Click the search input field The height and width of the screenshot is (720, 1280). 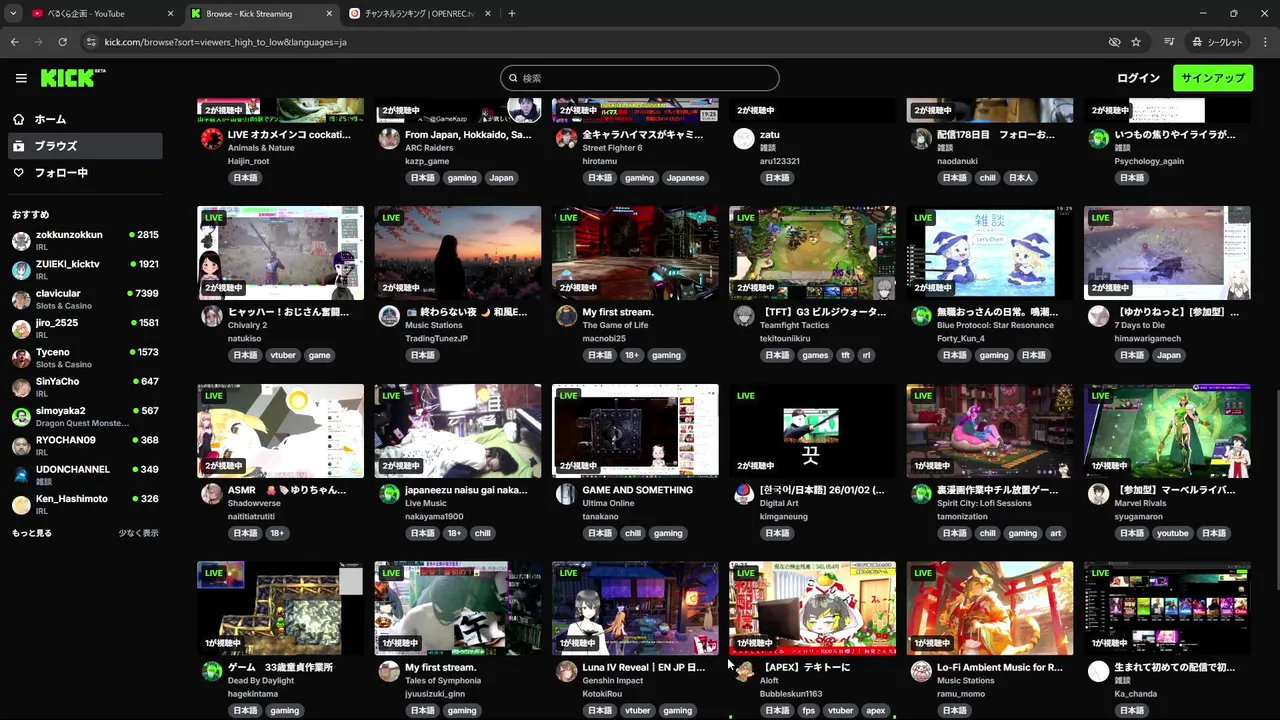[x=640, y=78]
